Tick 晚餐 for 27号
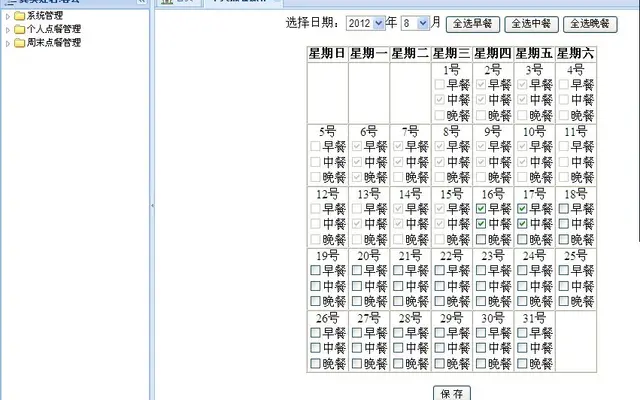 (357, 364)
